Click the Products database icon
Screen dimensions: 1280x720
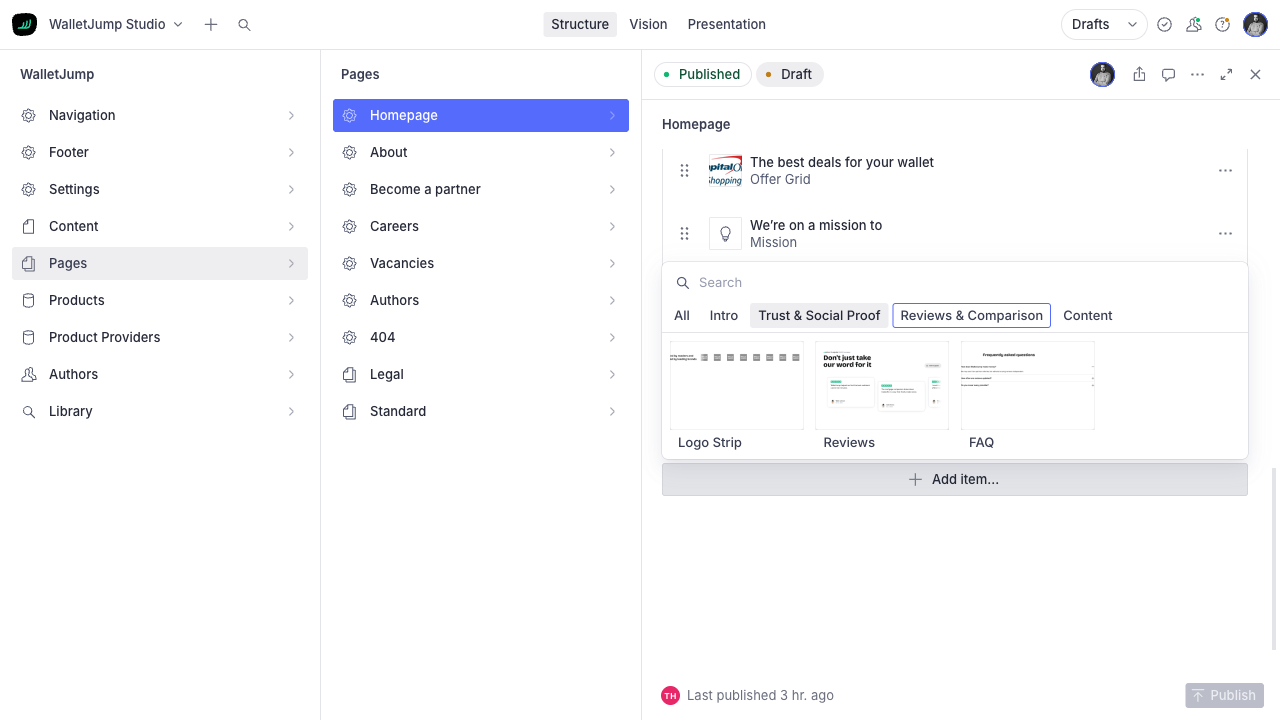coord(29,300)
